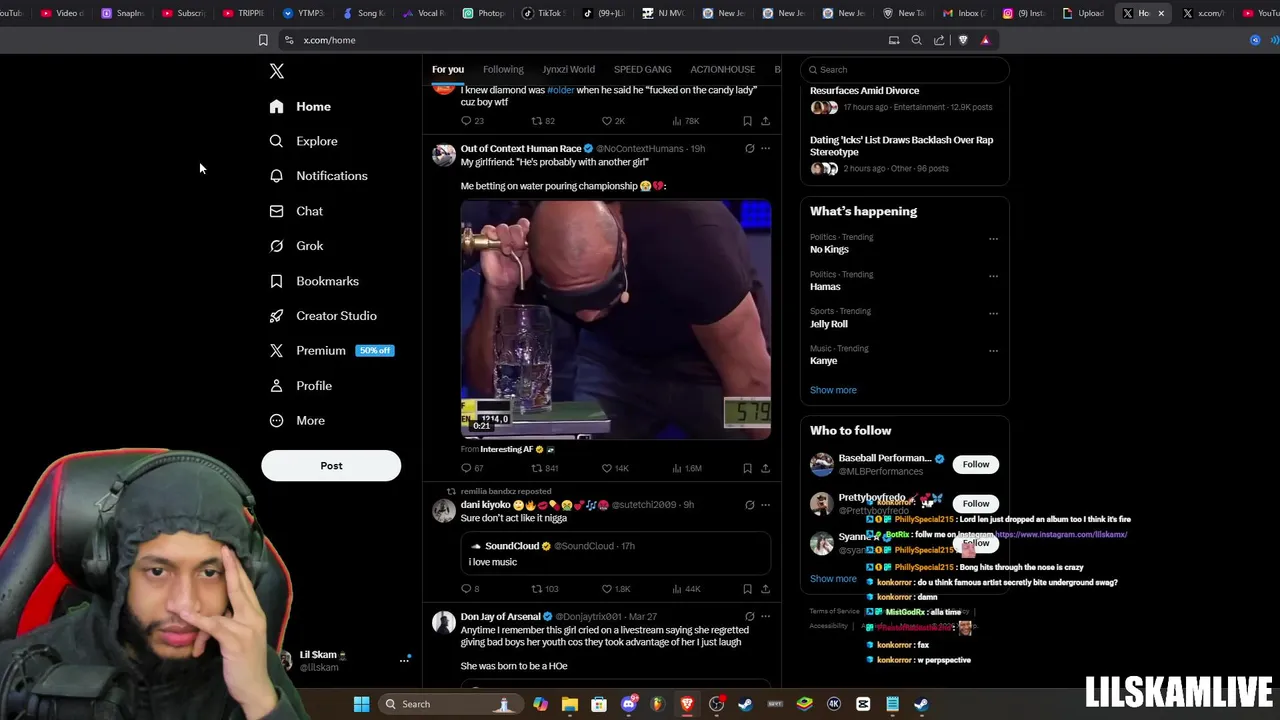Switch to AC7IONHOUSE tab
Screen dimensions: 1280x720
722,69
